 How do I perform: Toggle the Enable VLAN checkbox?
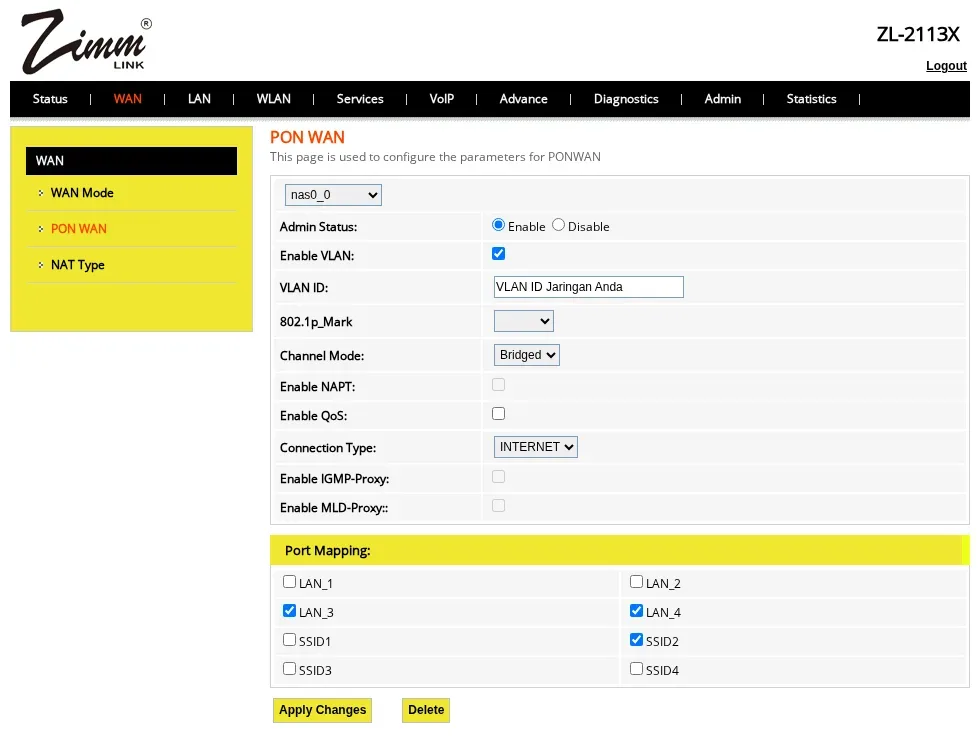coord(498,254)
